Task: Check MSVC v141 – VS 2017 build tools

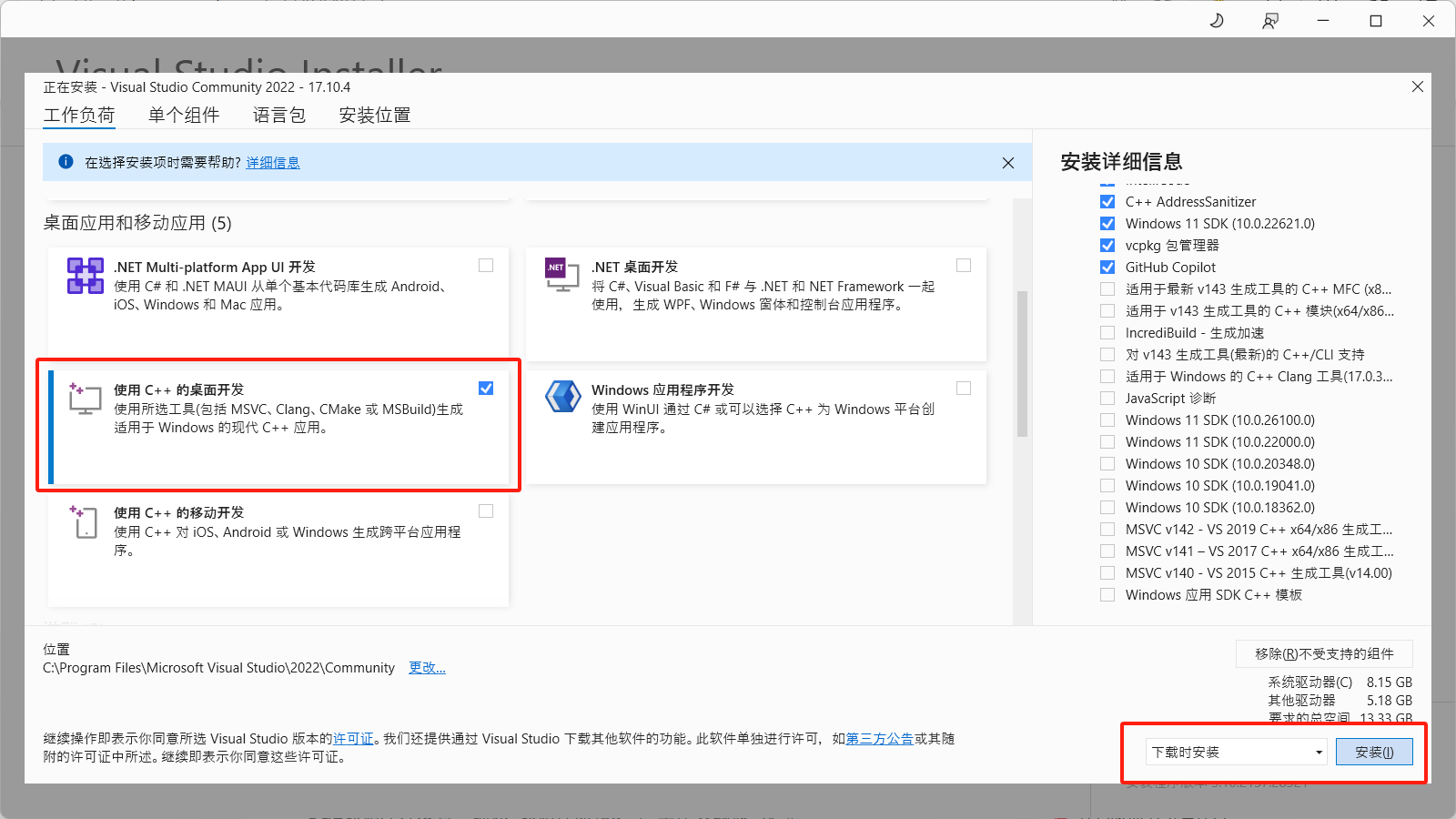Action: pyautogui.click(x=1107, y=551)
